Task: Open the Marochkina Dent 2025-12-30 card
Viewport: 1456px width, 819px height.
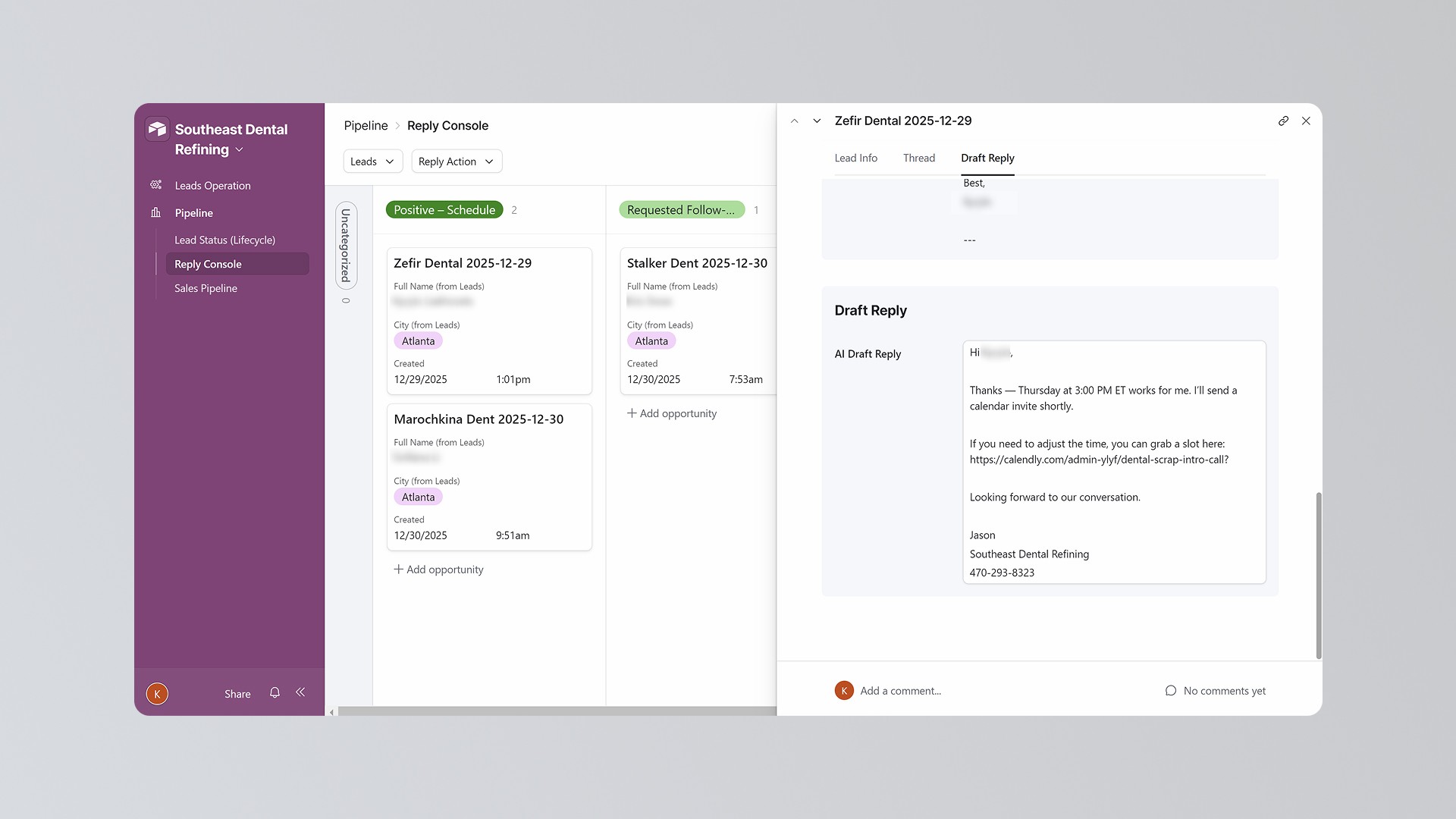Action: (x=479, y=419)
